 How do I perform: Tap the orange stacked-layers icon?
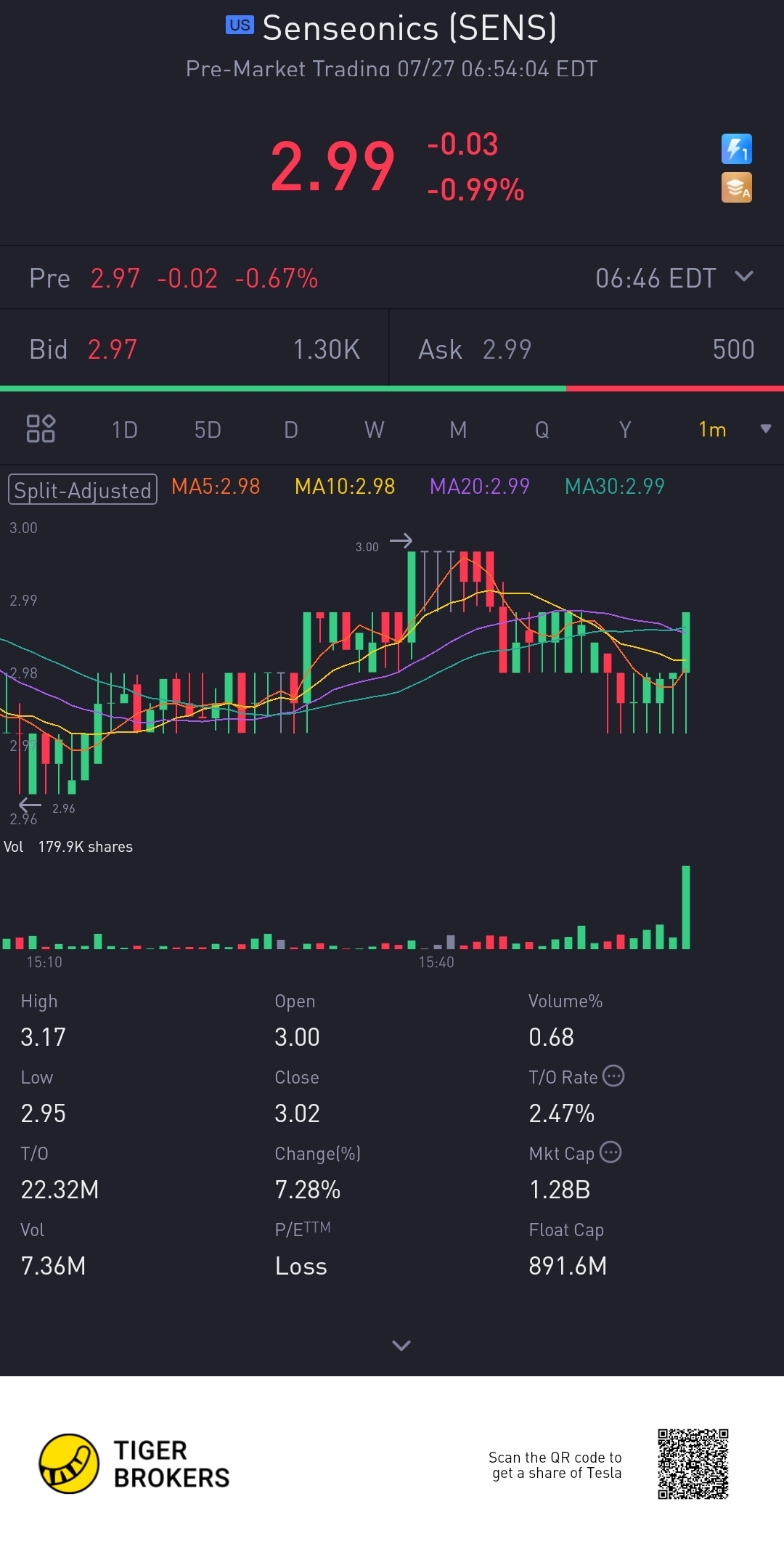[x=736, y=187]
